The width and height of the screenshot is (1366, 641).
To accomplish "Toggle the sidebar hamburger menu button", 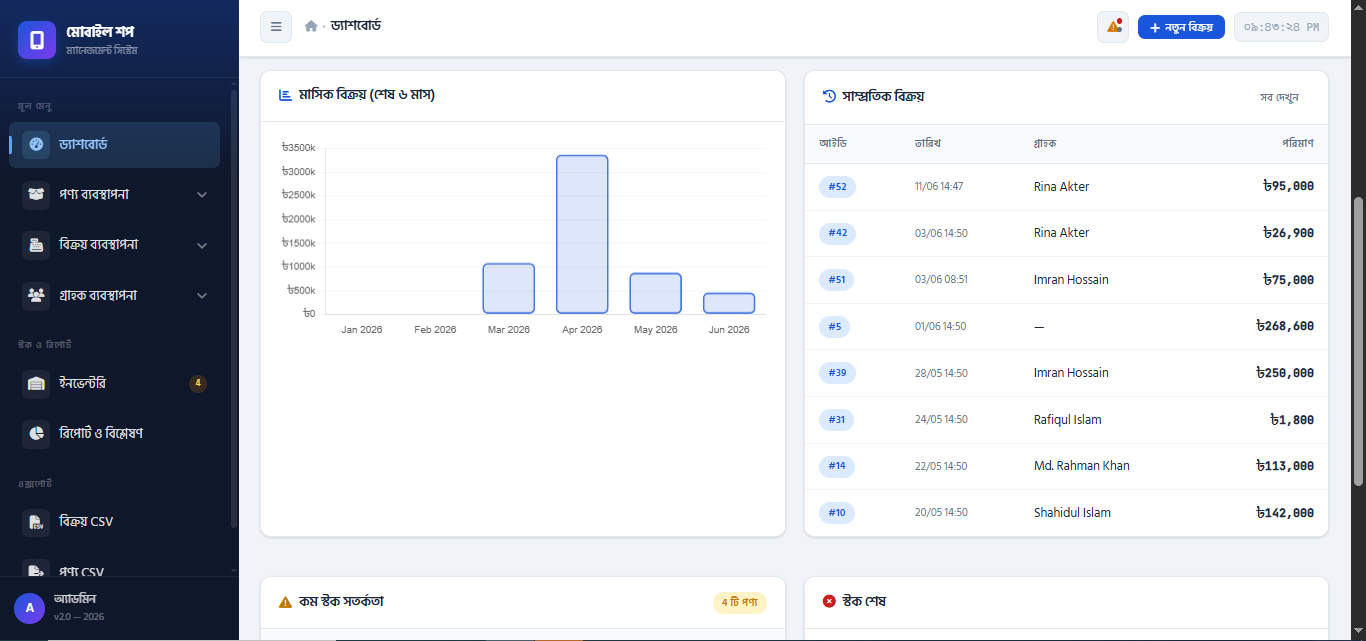I will coord(276,26).
